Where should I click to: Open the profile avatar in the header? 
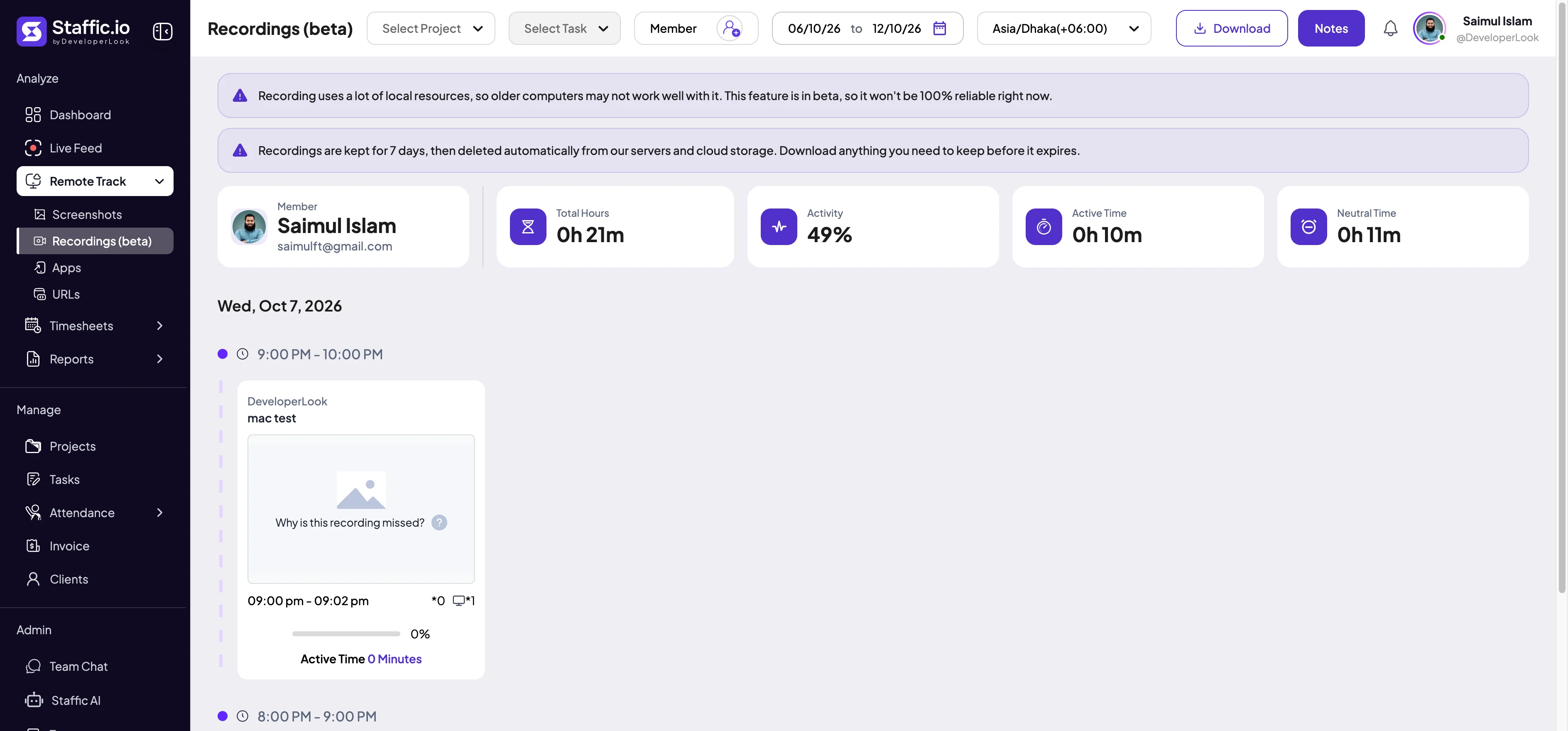click(x=1428, y=29)
